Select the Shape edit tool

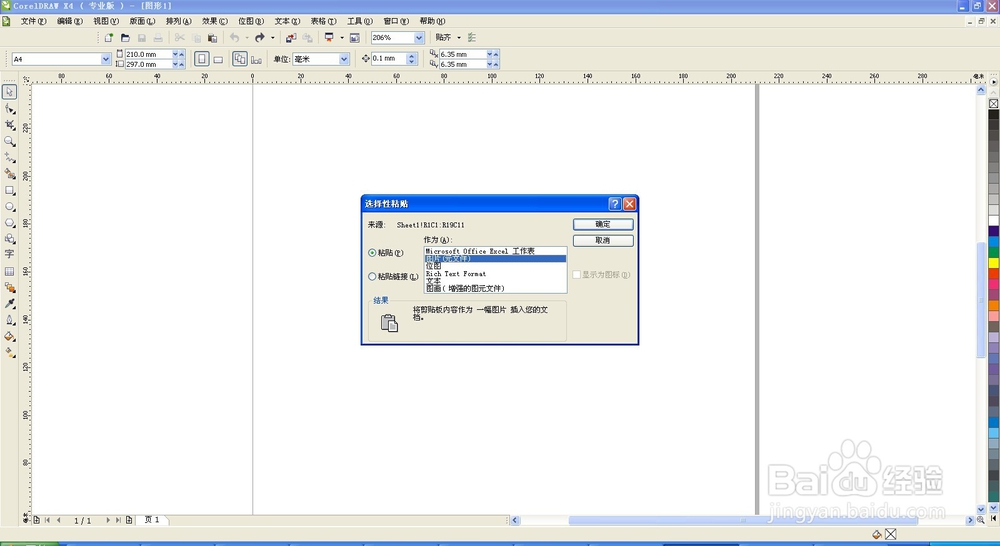point(10,109)
